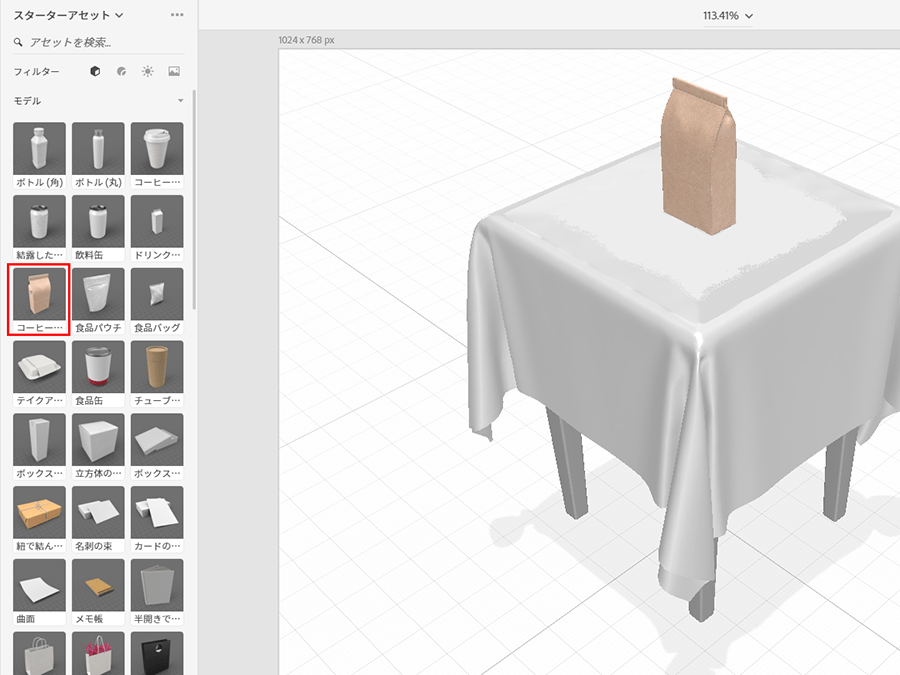The height and width of the screenshot is (675, 900).
Task: Select the メモ帳 model thumbnail
Action: 98,586
